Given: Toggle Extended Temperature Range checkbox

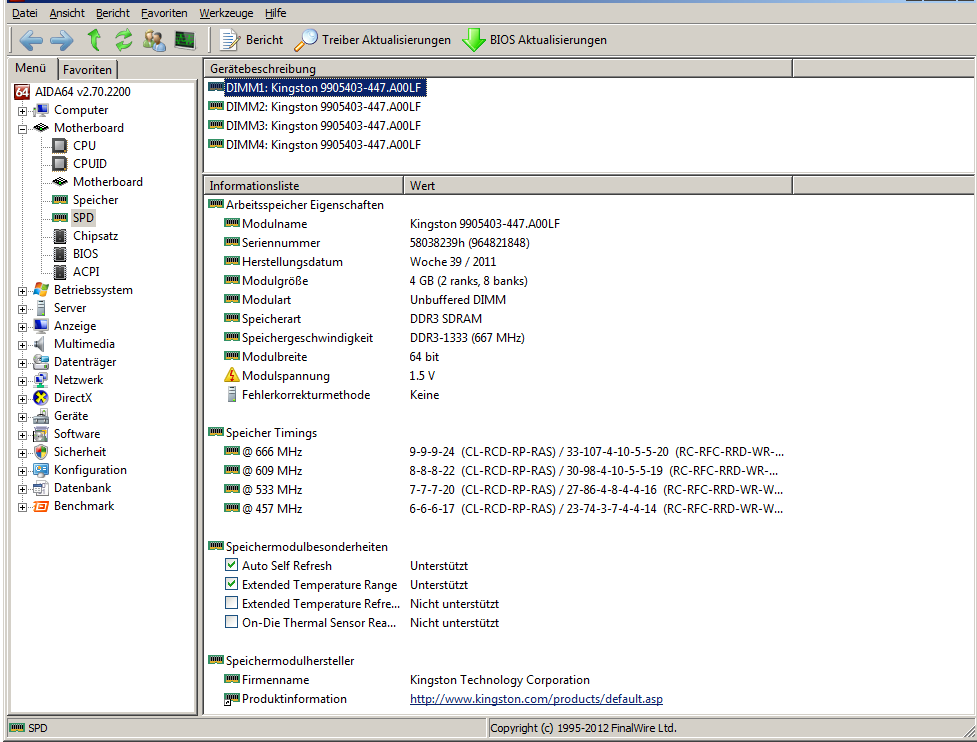Looking at the screenshot, I should coord(231,584).
